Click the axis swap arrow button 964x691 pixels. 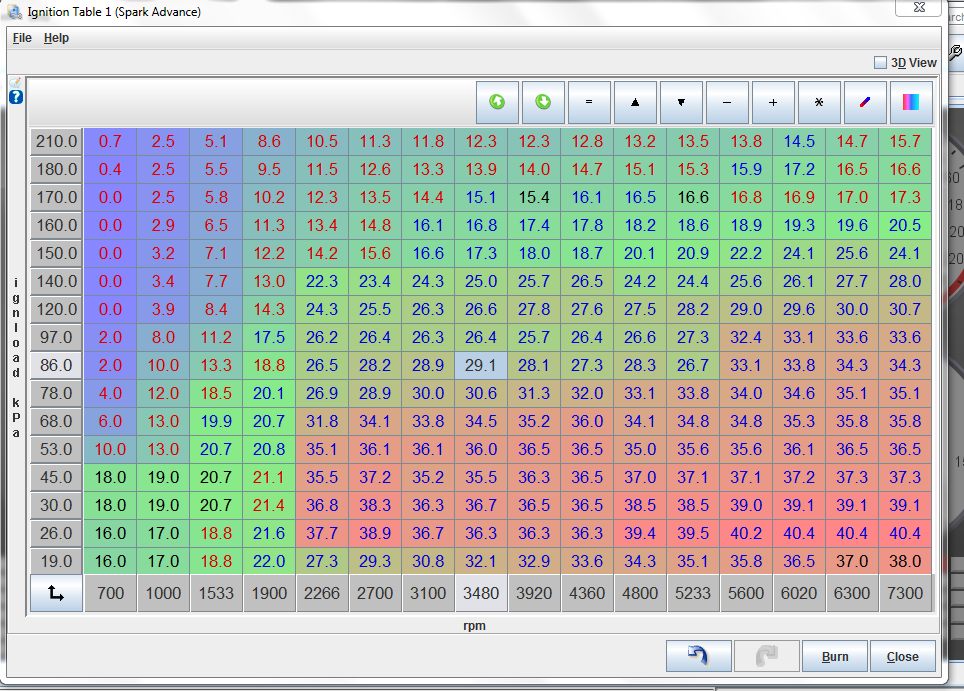pos(56,593)
